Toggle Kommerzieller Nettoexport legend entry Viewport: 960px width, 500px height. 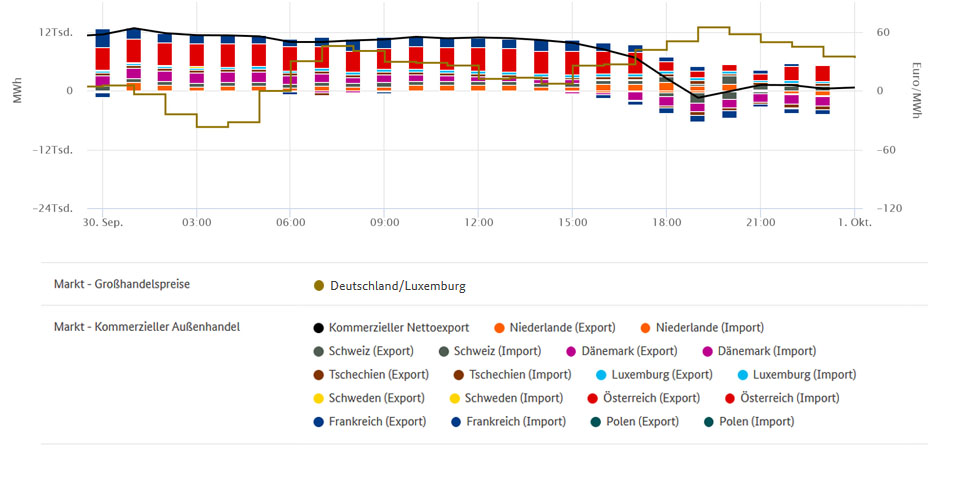[391, 327]
